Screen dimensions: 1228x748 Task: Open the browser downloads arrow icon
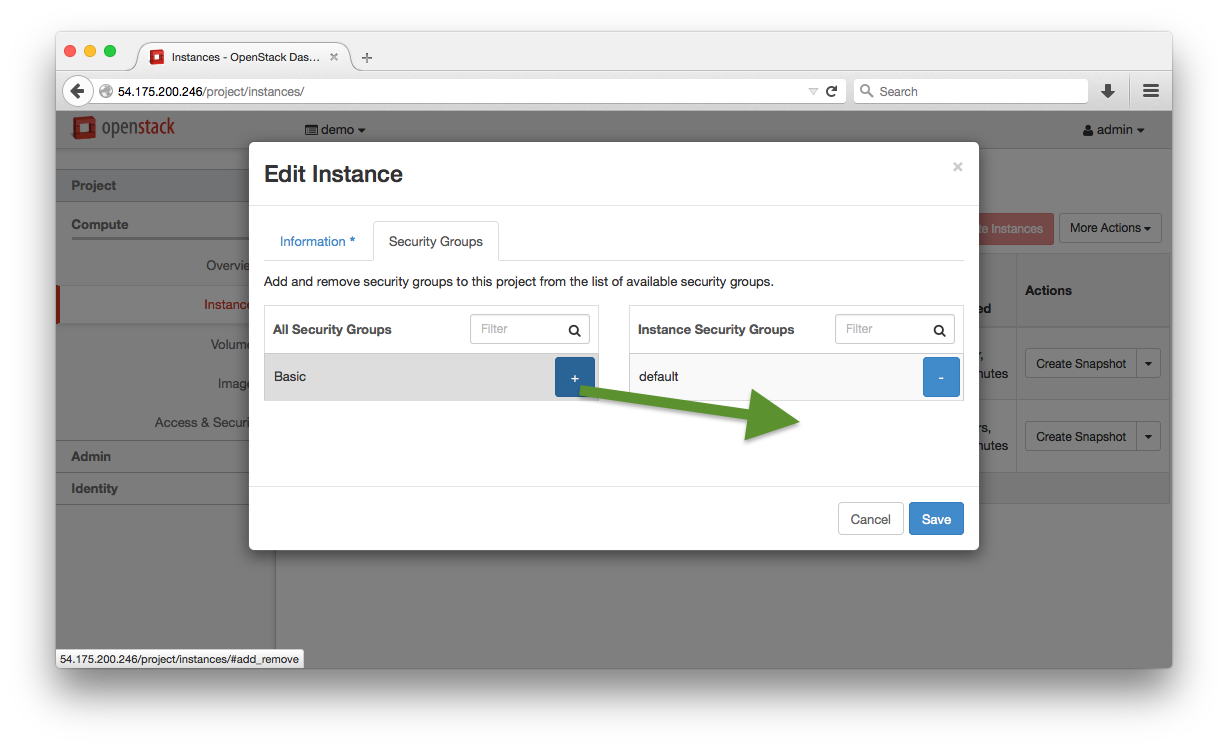(x=1108, y=91)
